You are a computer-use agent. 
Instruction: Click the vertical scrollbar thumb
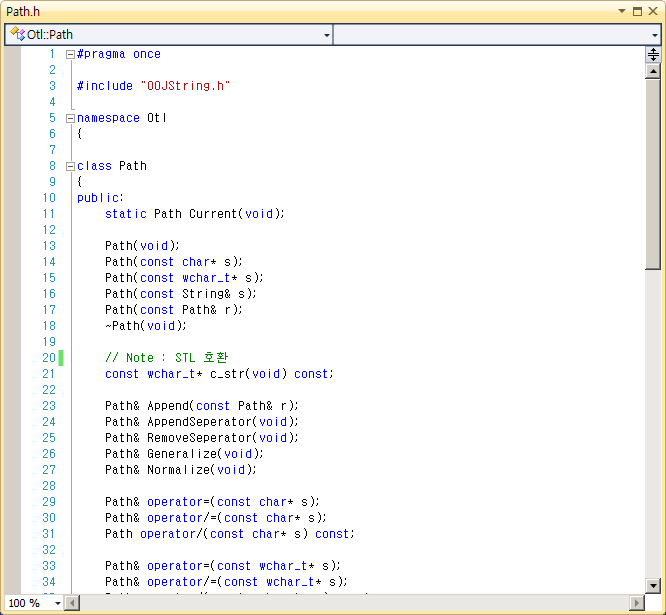[x=653, y=174]
